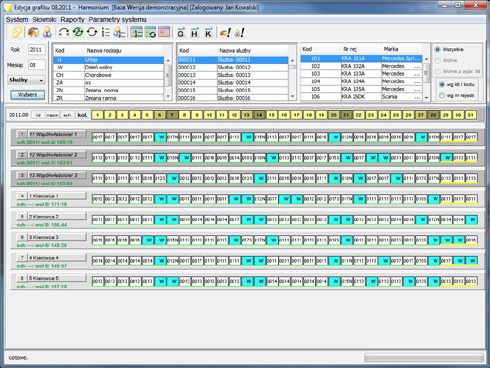Click the Wybierz button

27,95
